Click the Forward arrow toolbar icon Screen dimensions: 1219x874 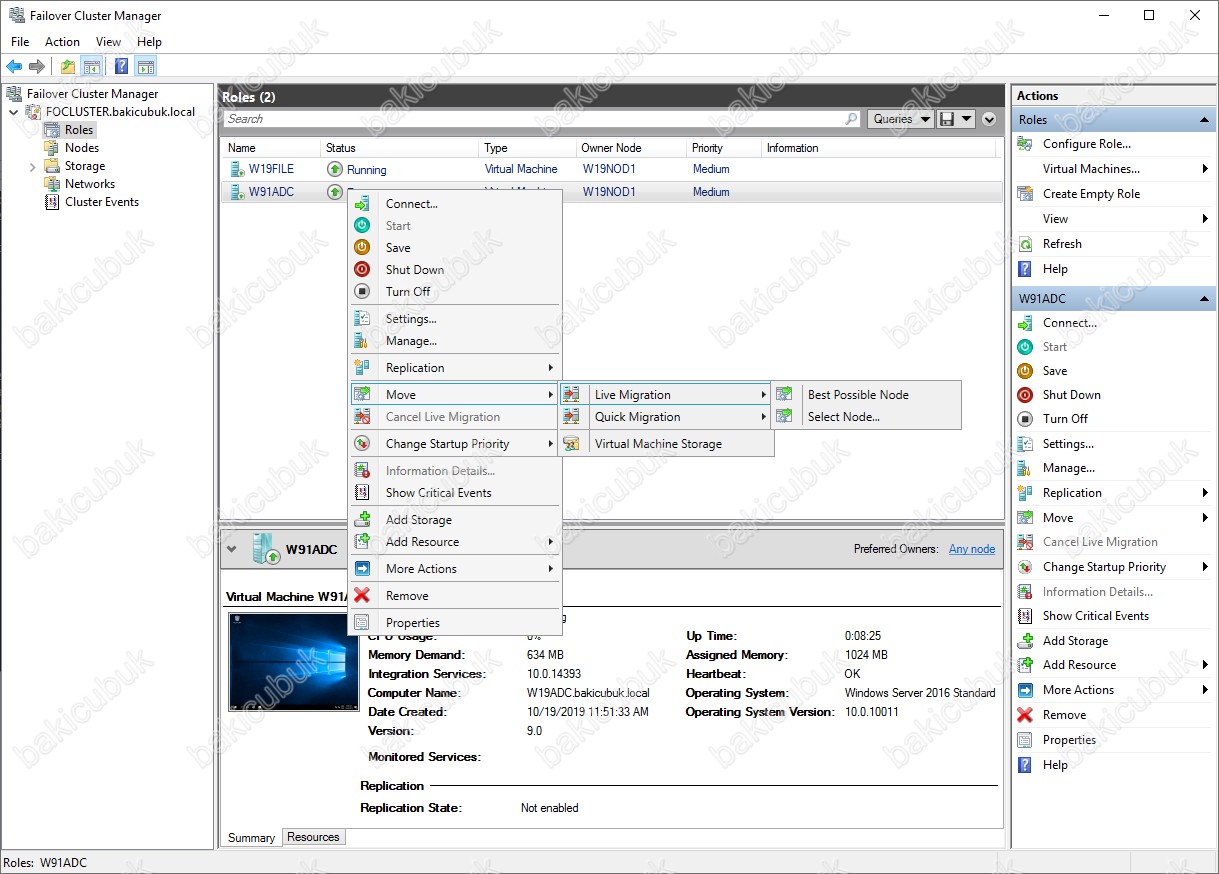click(37, 67)
